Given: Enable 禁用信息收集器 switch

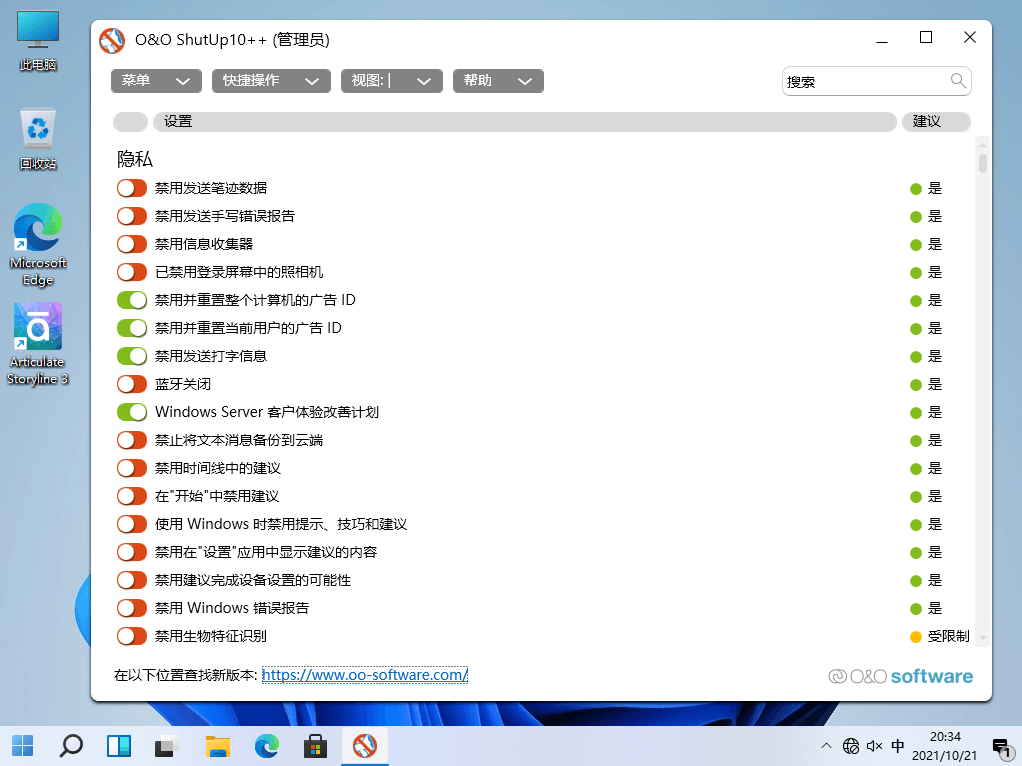Looking at the screenshot, I should pyautogui.click(x=132, y=244).
